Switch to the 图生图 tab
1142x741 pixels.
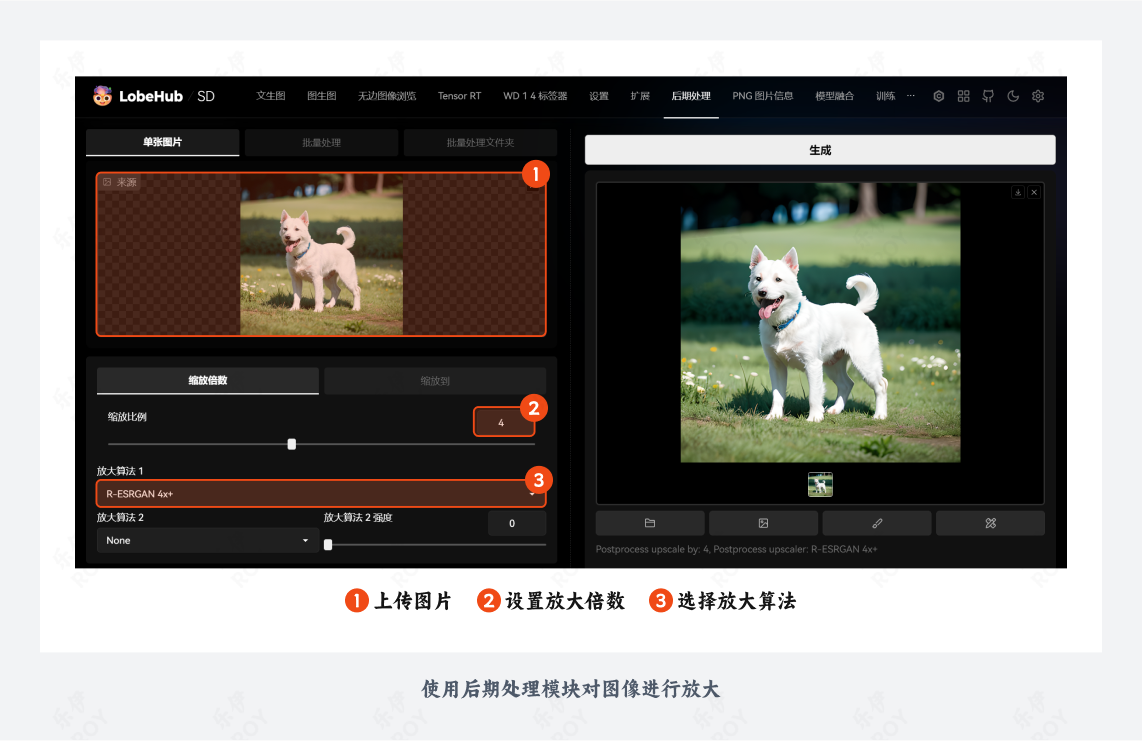321,96
